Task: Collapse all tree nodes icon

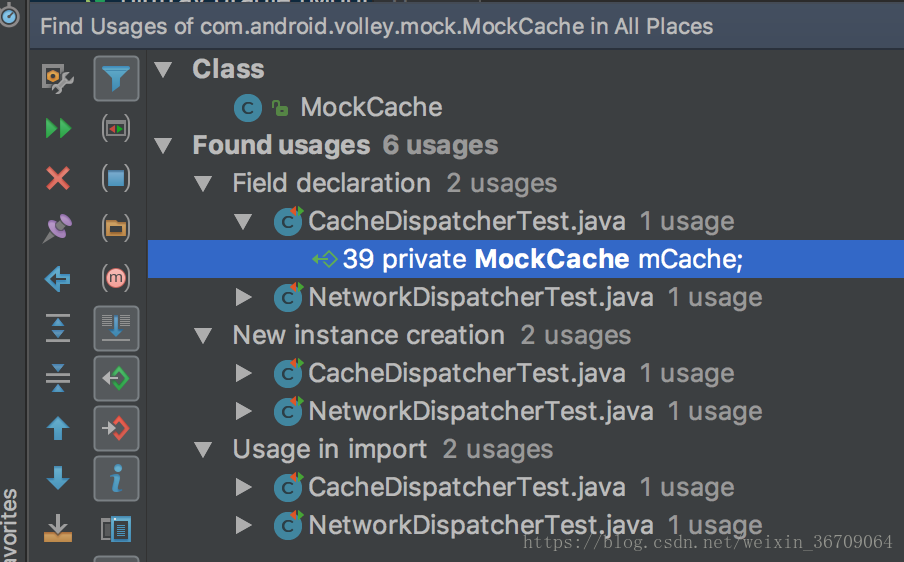Action: pyautogui.click(x=58, y=378)
